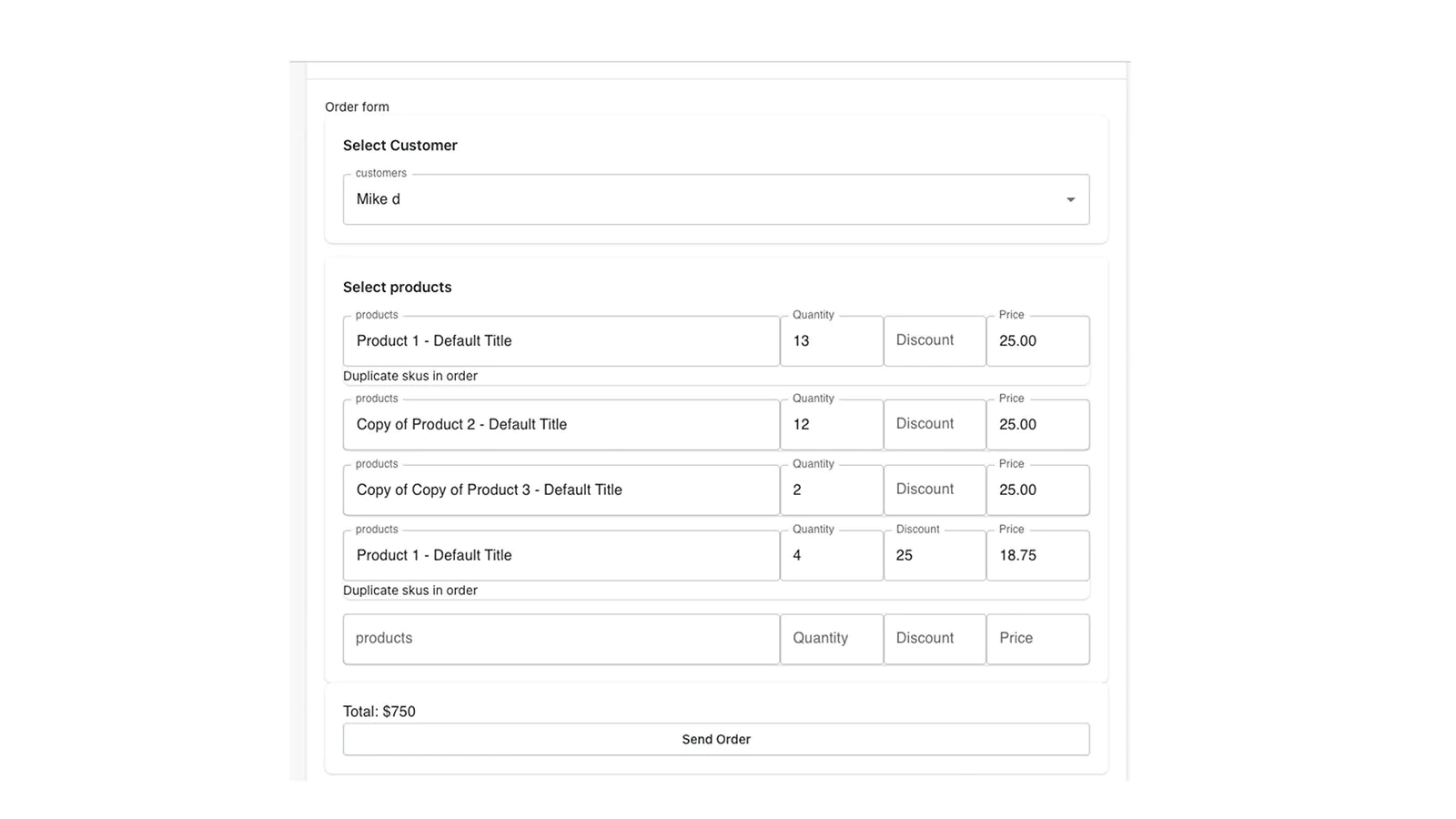Click the Send Order button
The width and height of the screenshot is (1456, 819).
(x=715, y=740)
